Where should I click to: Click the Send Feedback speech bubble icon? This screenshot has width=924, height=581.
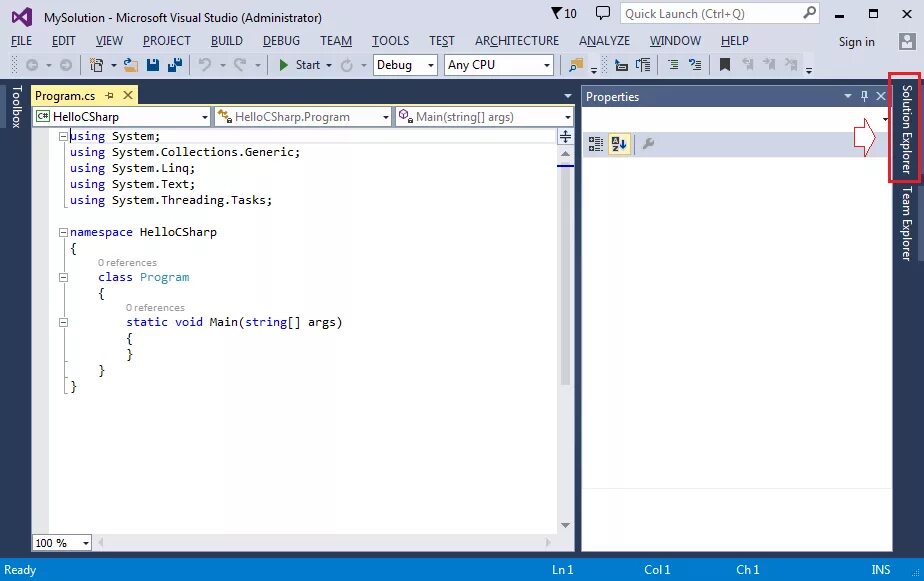(603, 13)
